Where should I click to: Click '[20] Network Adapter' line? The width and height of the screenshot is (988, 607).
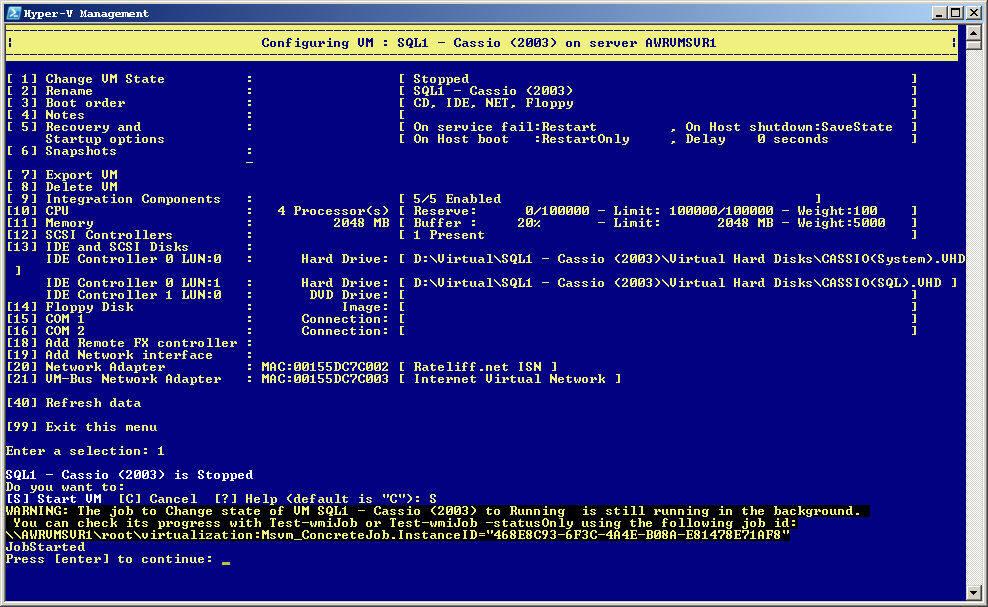click(86, 366)
